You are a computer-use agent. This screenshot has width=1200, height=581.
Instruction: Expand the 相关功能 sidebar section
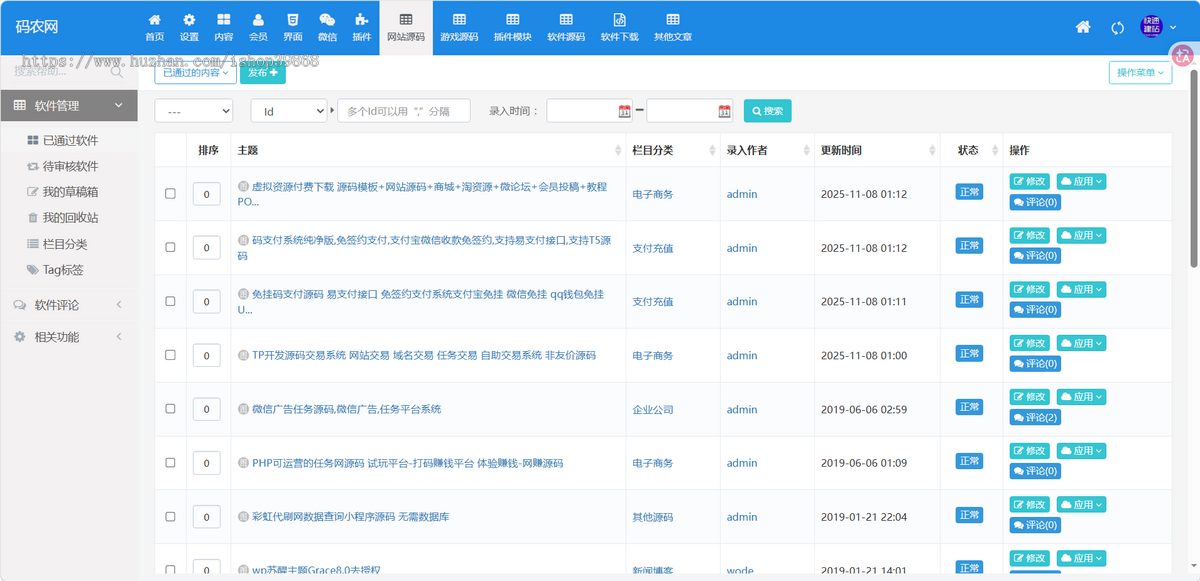(x=69, y=337)
